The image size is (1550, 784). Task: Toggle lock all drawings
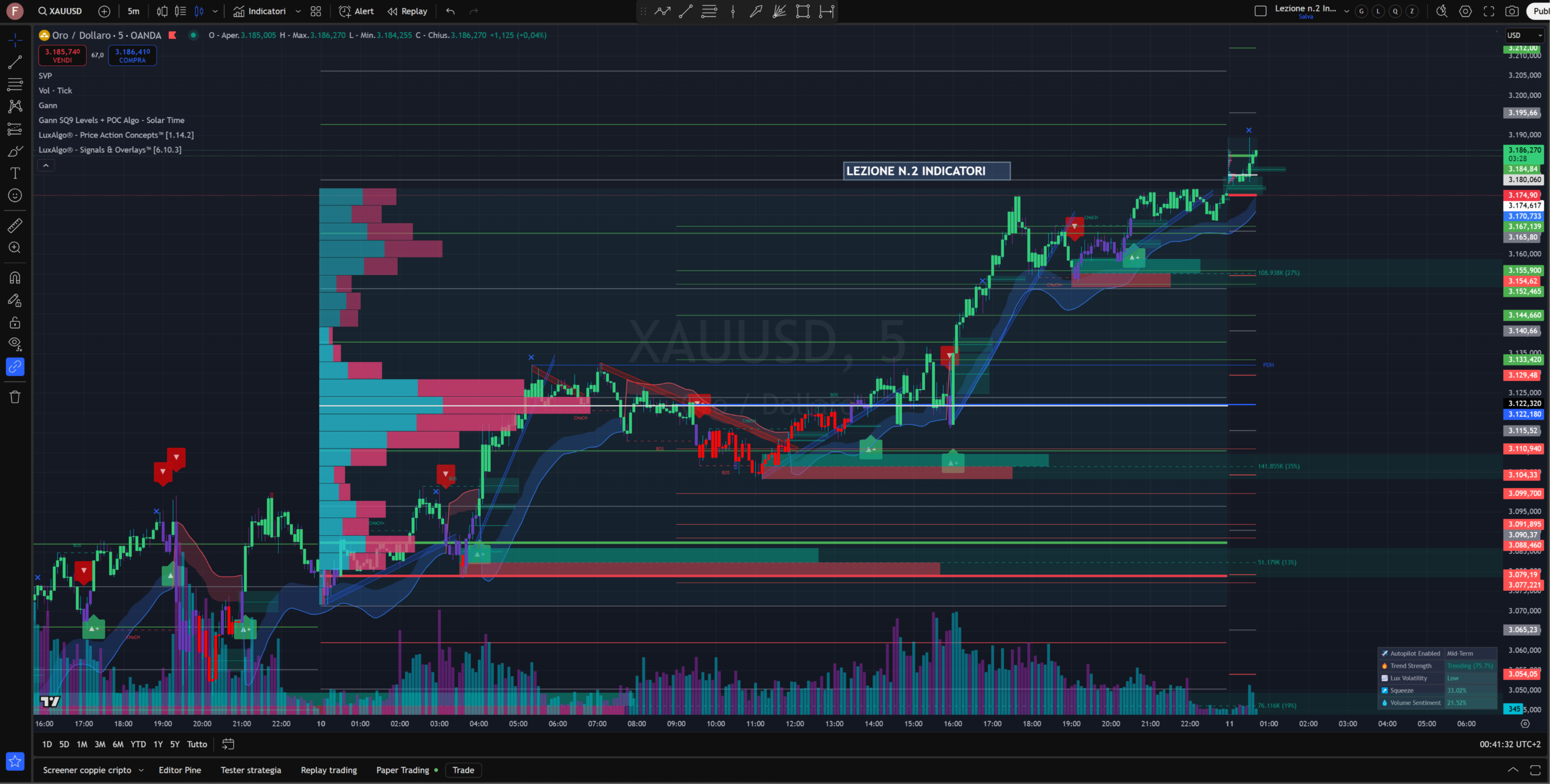tap(15, 323)
